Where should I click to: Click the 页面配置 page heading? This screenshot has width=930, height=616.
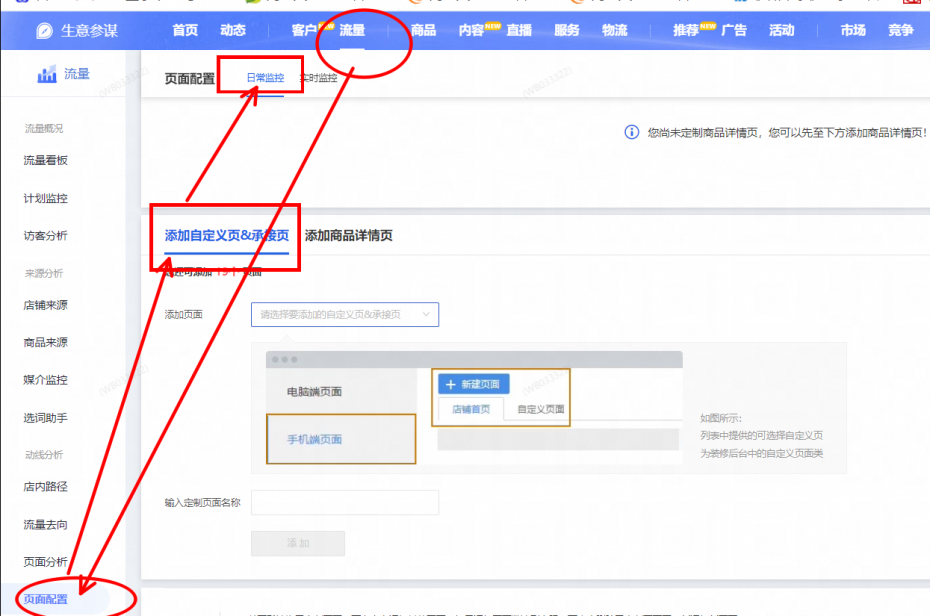[x=190, y=79]
